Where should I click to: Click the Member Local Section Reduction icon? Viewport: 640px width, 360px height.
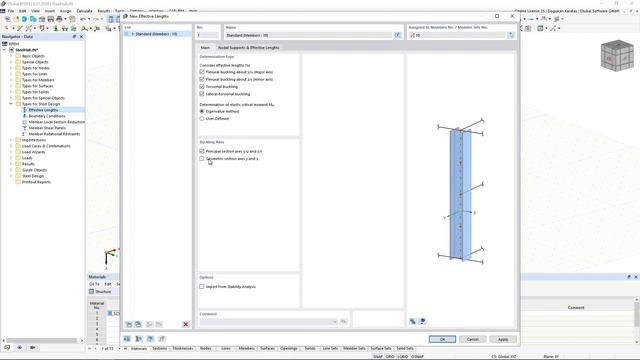point(24,122)
